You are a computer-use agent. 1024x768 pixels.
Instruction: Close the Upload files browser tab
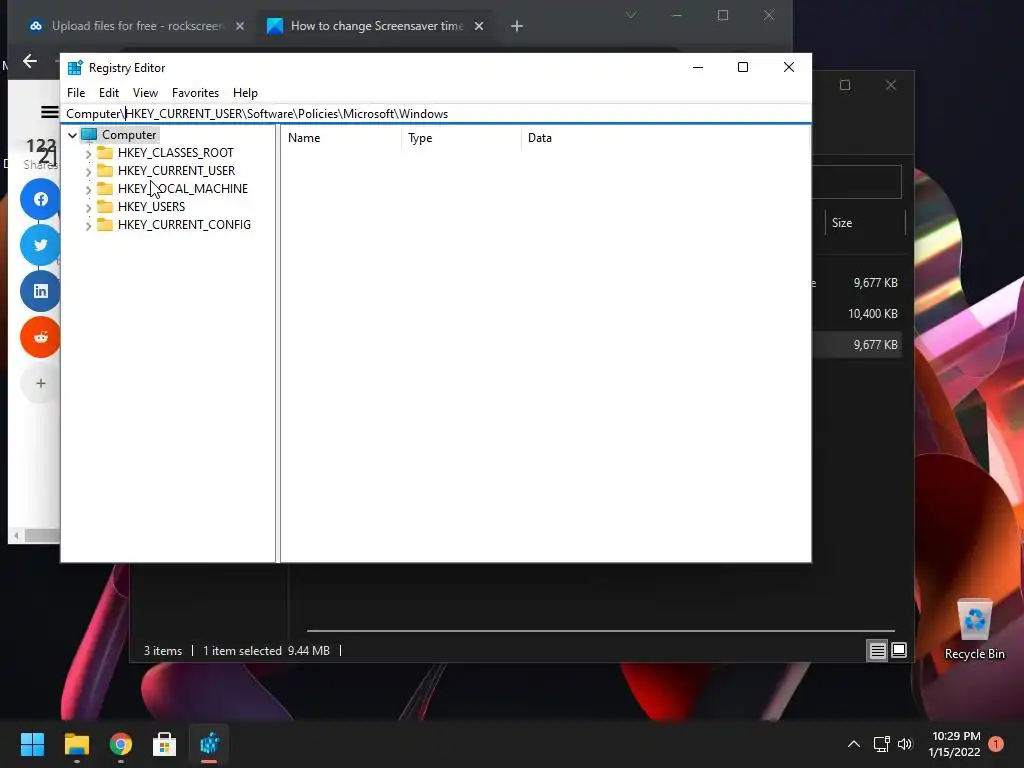click(x=240, y=26)
